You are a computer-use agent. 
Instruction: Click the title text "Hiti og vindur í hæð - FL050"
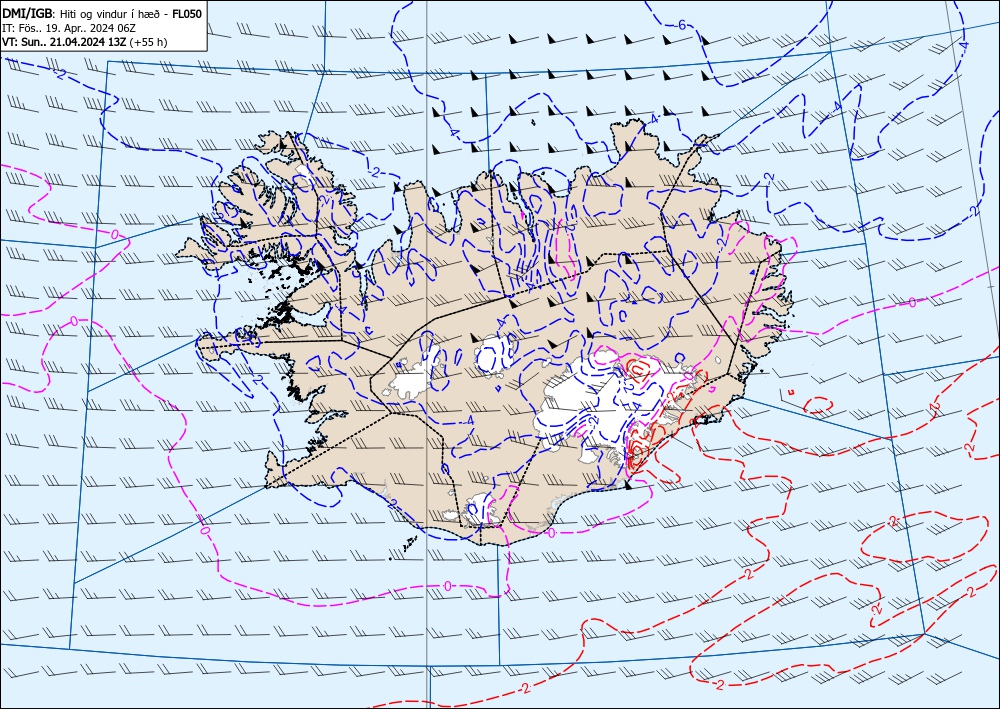131,13
